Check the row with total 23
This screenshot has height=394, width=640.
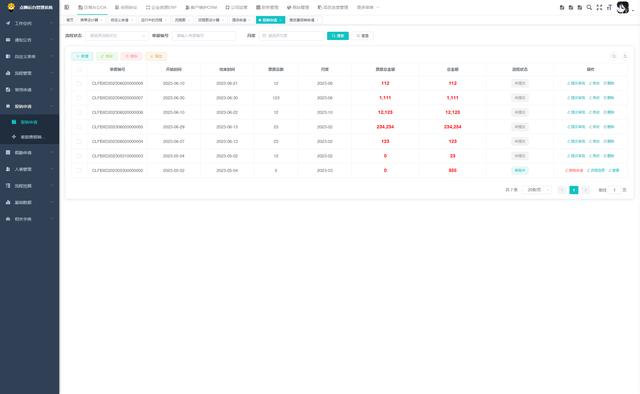(x=79, y=156)
